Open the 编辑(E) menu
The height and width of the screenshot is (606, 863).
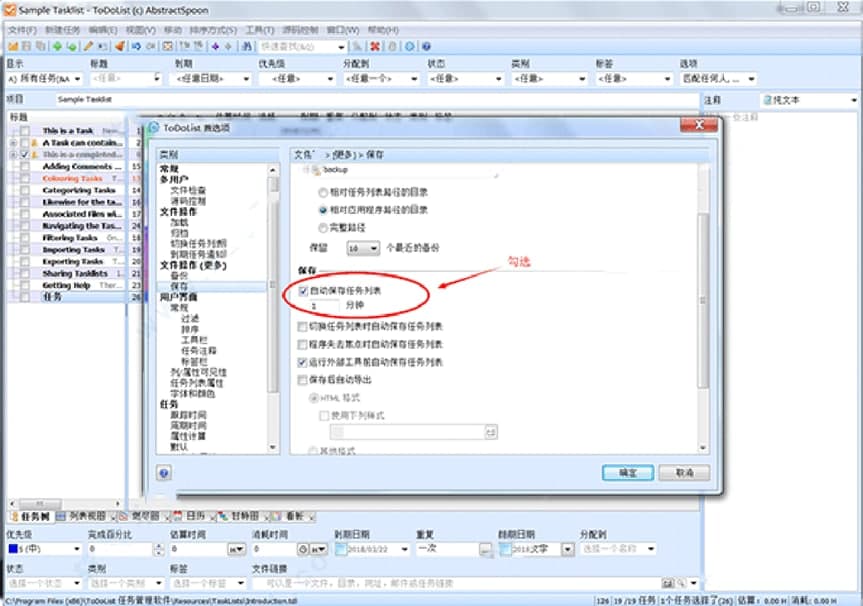click(103, 30)
